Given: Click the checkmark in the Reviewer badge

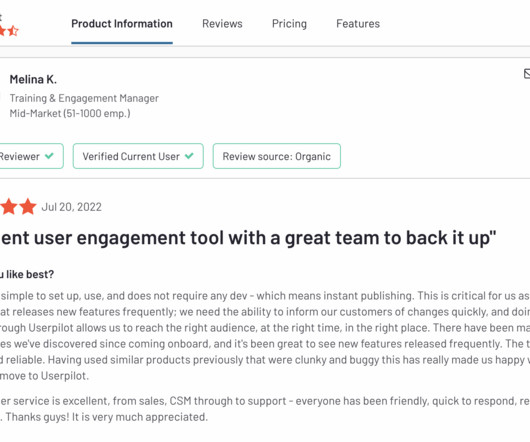Looking at the screenshot, I should pyautogui.click(x=49, y=156).
